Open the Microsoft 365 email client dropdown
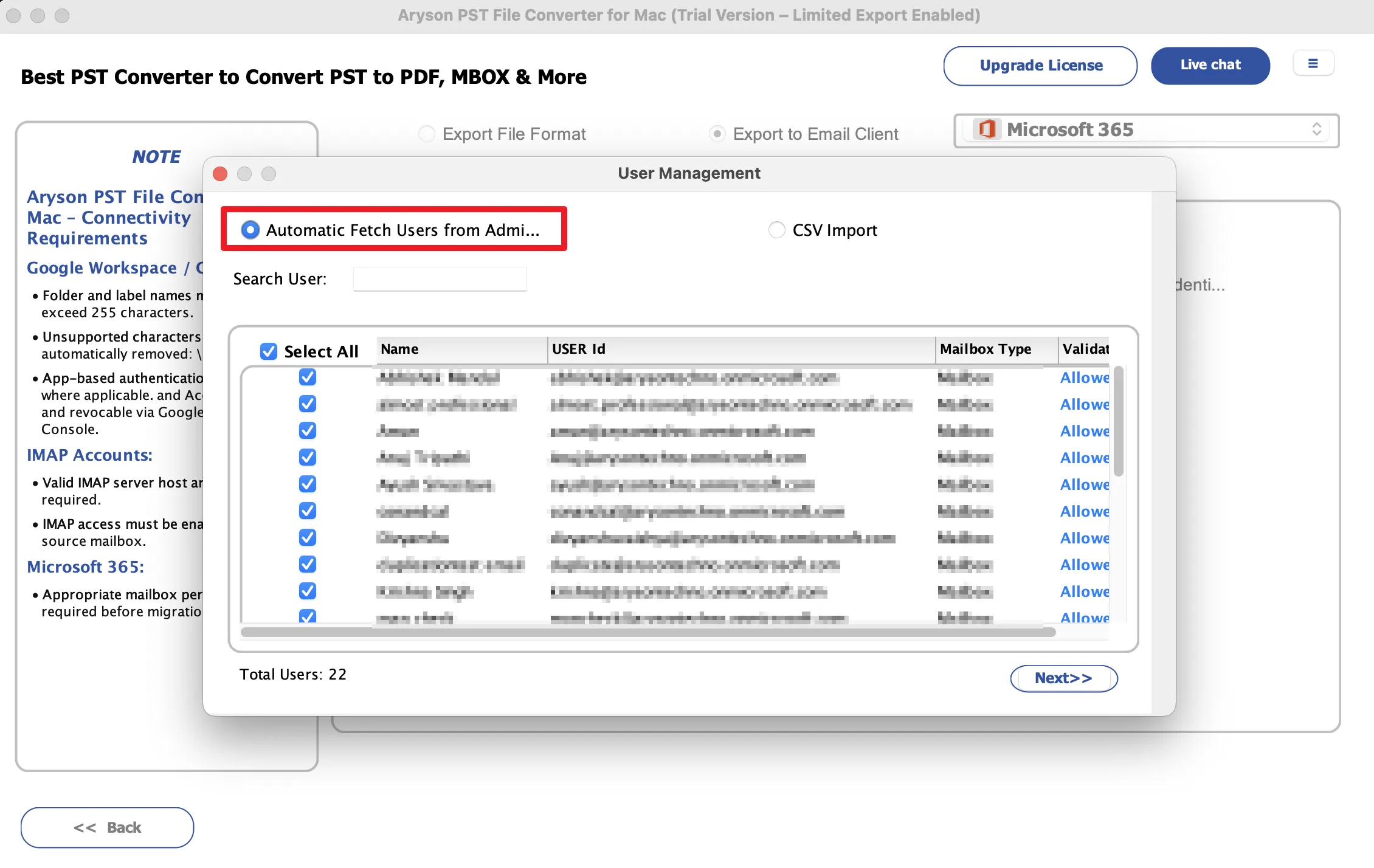Screen dimensions: 1374x868 pos(1147,130)
